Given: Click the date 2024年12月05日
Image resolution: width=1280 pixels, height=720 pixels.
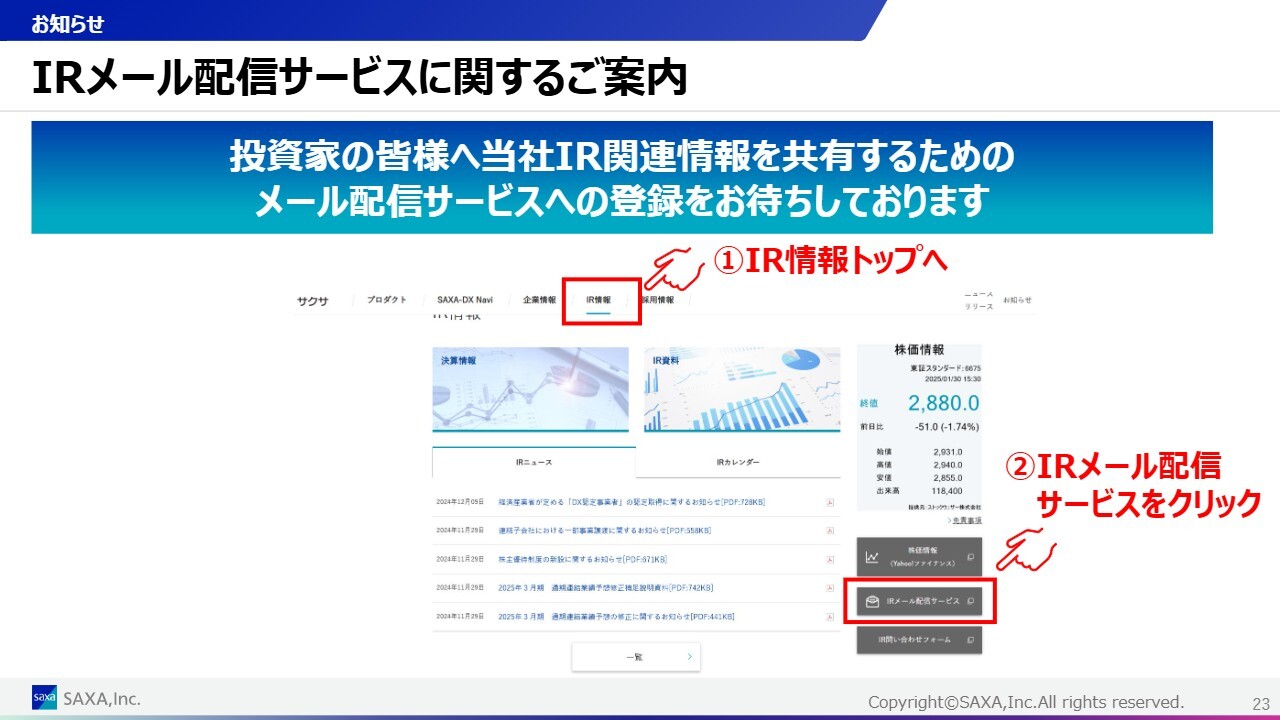Looking at the screenshot, I should 460,502.
